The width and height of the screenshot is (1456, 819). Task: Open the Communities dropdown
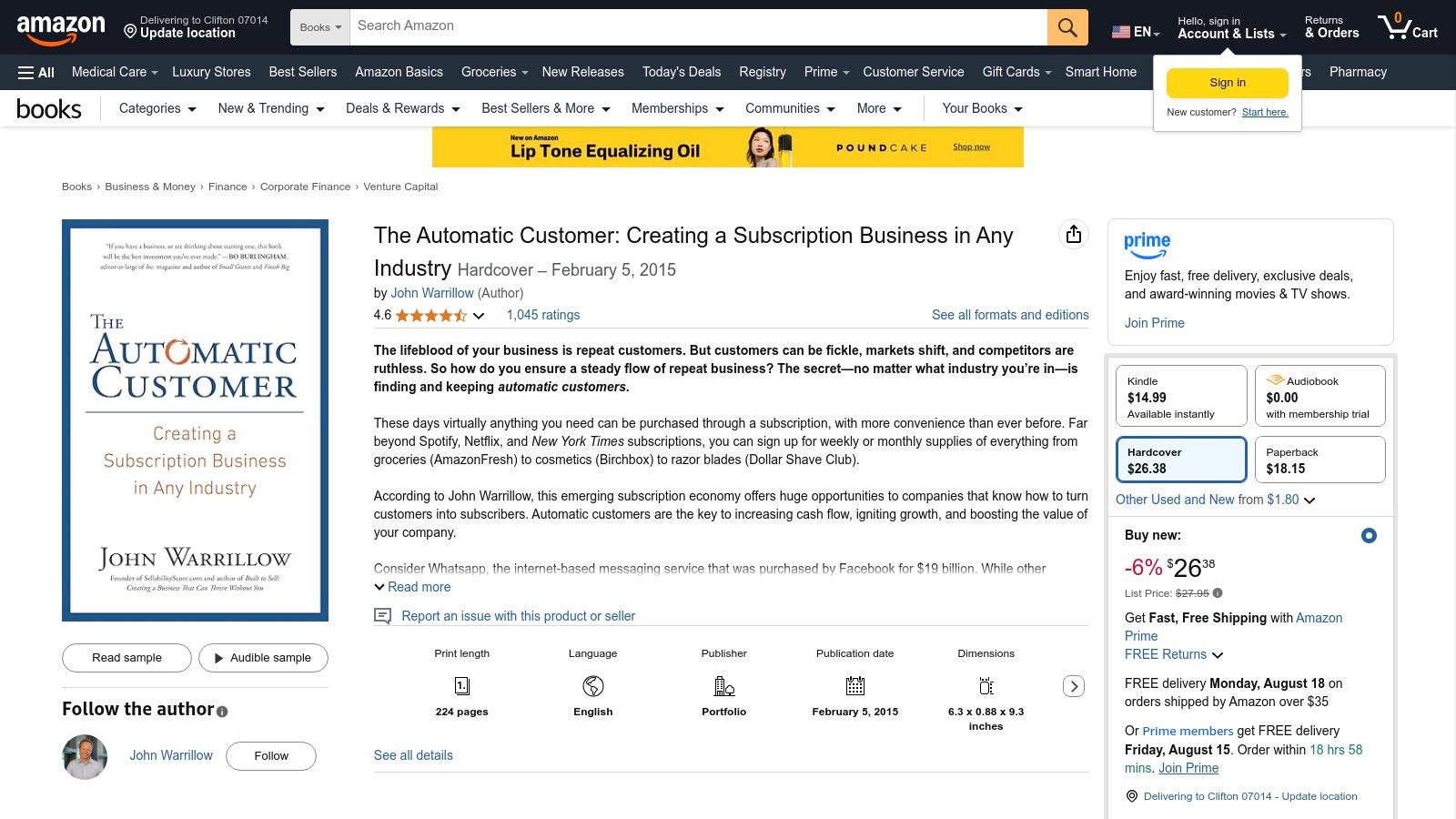click(790, 108)
